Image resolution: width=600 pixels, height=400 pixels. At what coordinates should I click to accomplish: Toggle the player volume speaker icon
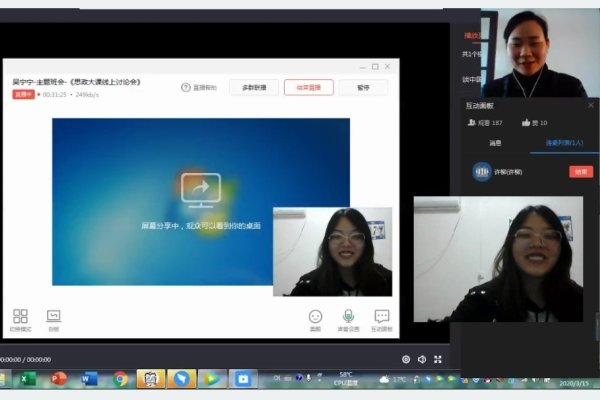click(422, 359)
